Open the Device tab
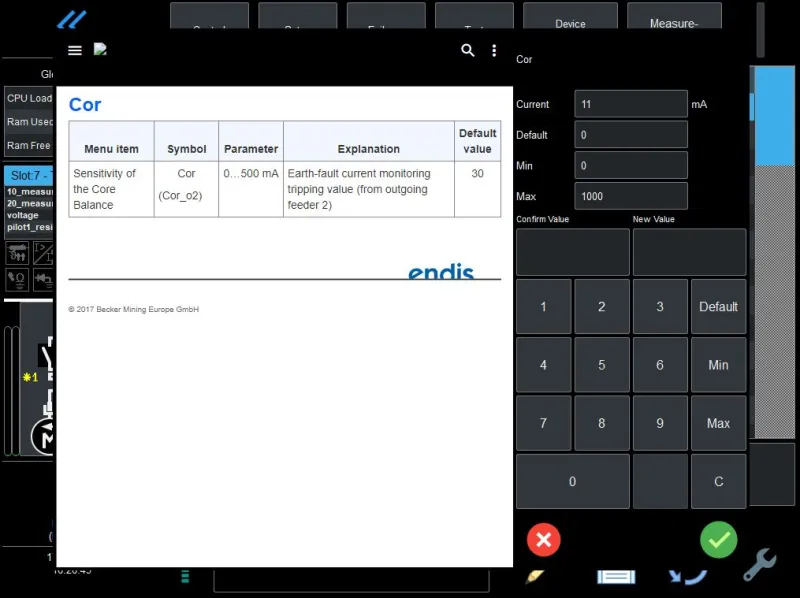Screen dimensions: 800x598 click(x=570, y=16)
